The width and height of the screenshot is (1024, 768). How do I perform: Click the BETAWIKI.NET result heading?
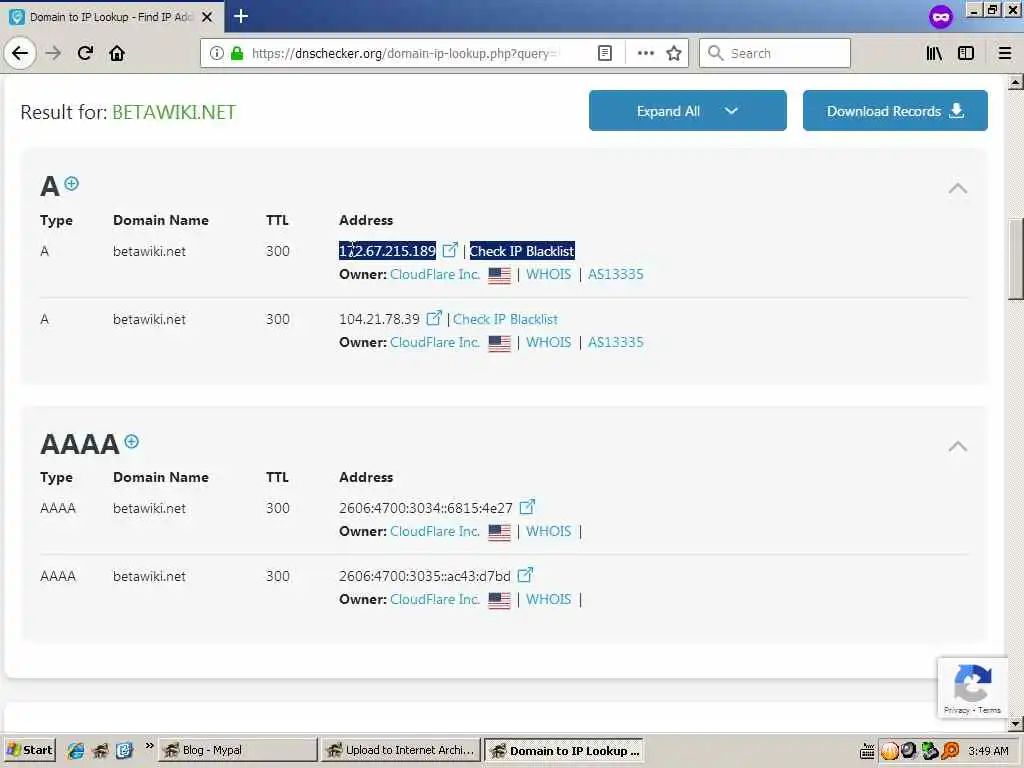pyautogui.click(x=174, y=112)
